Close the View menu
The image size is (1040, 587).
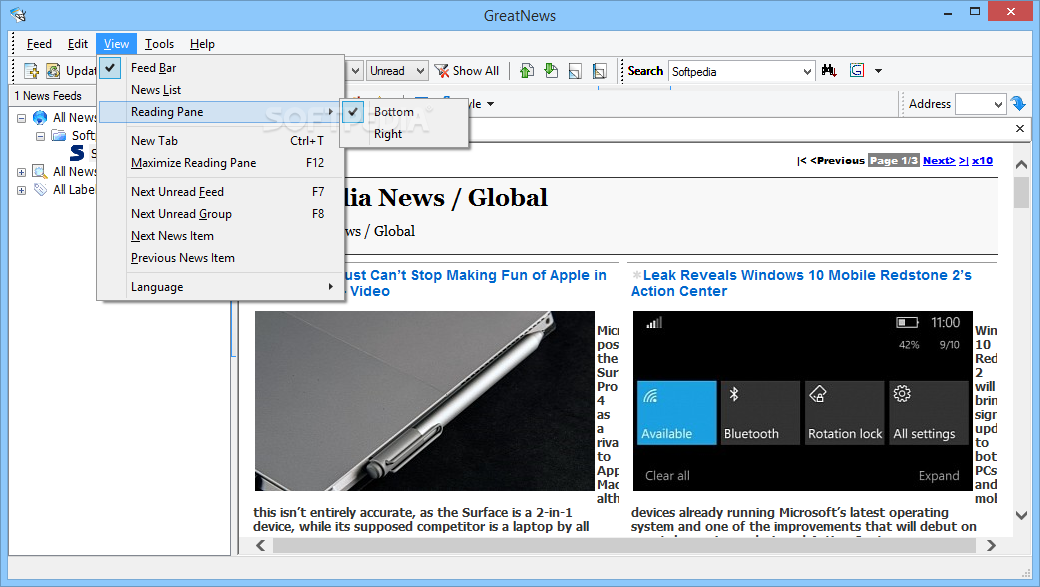pyautogui.click(x=116, y=44)
